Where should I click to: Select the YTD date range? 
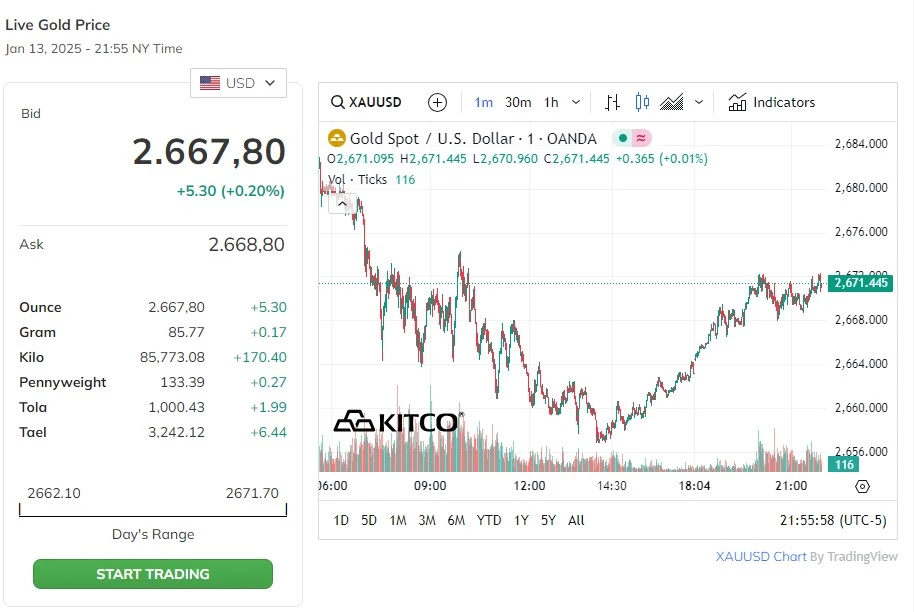[x=489, y=520]
